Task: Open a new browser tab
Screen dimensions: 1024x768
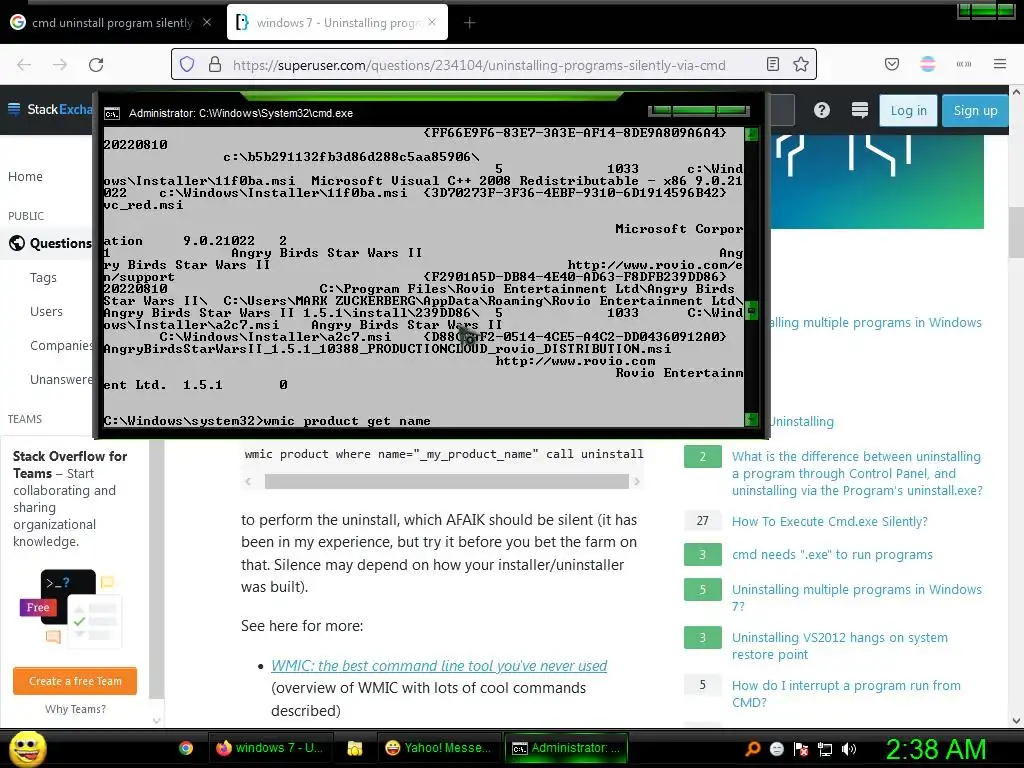Action: [x=470, y=23]
